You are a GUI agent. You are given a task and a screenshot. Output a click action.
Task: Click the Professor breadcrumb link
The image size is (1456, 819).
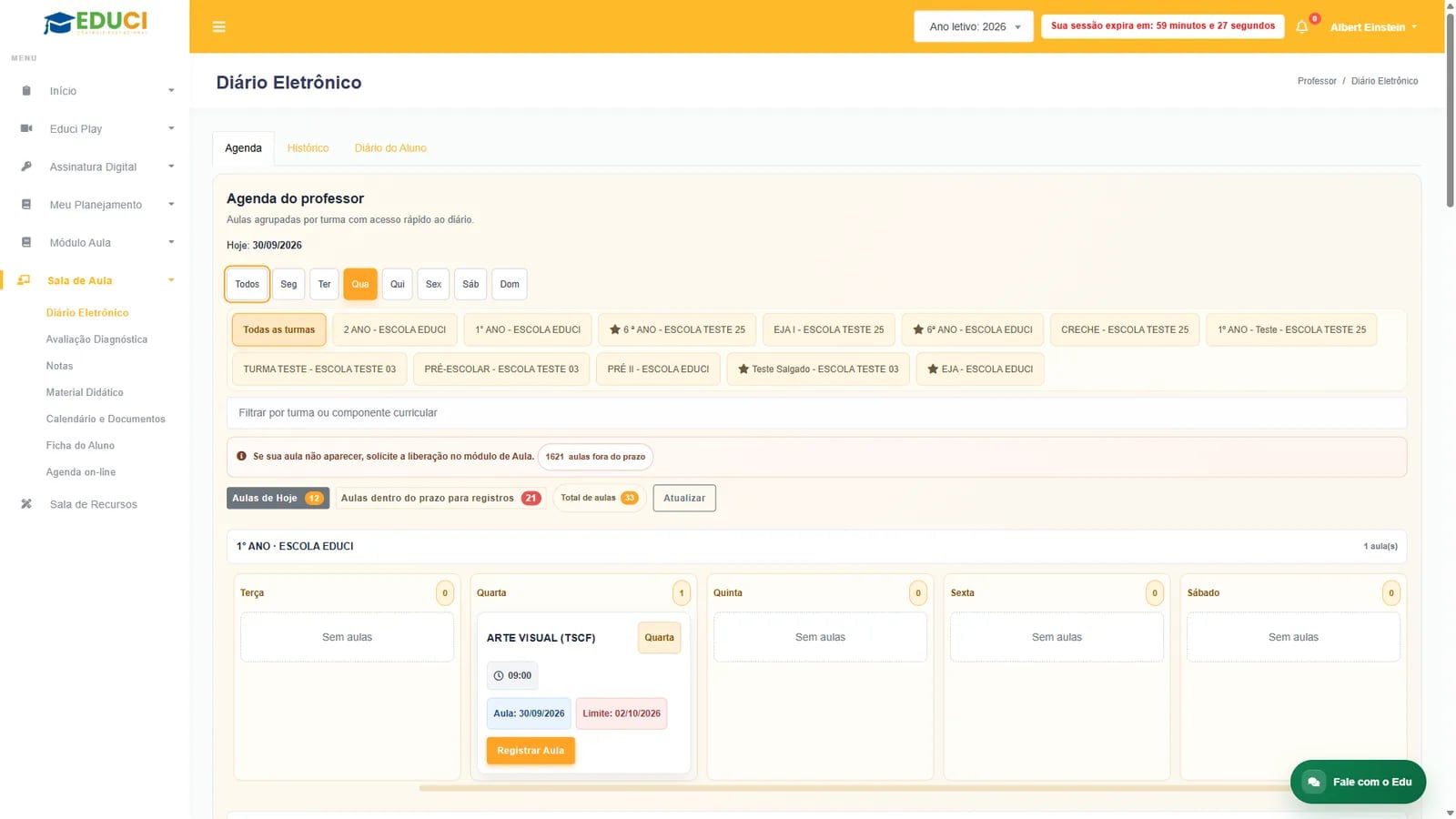[1317, 81]
